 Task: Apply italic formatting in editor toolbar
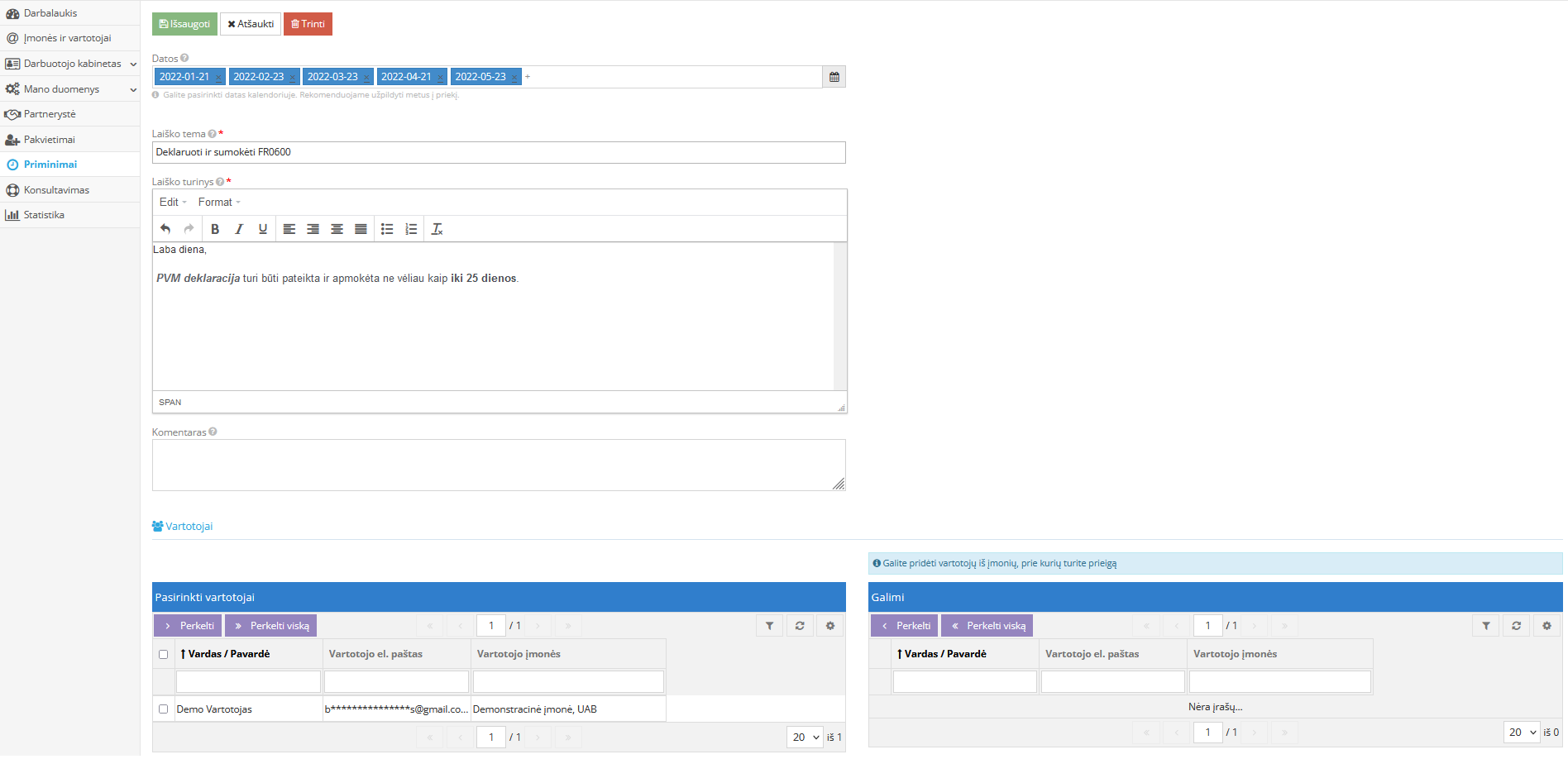click(x=239, y=229)
